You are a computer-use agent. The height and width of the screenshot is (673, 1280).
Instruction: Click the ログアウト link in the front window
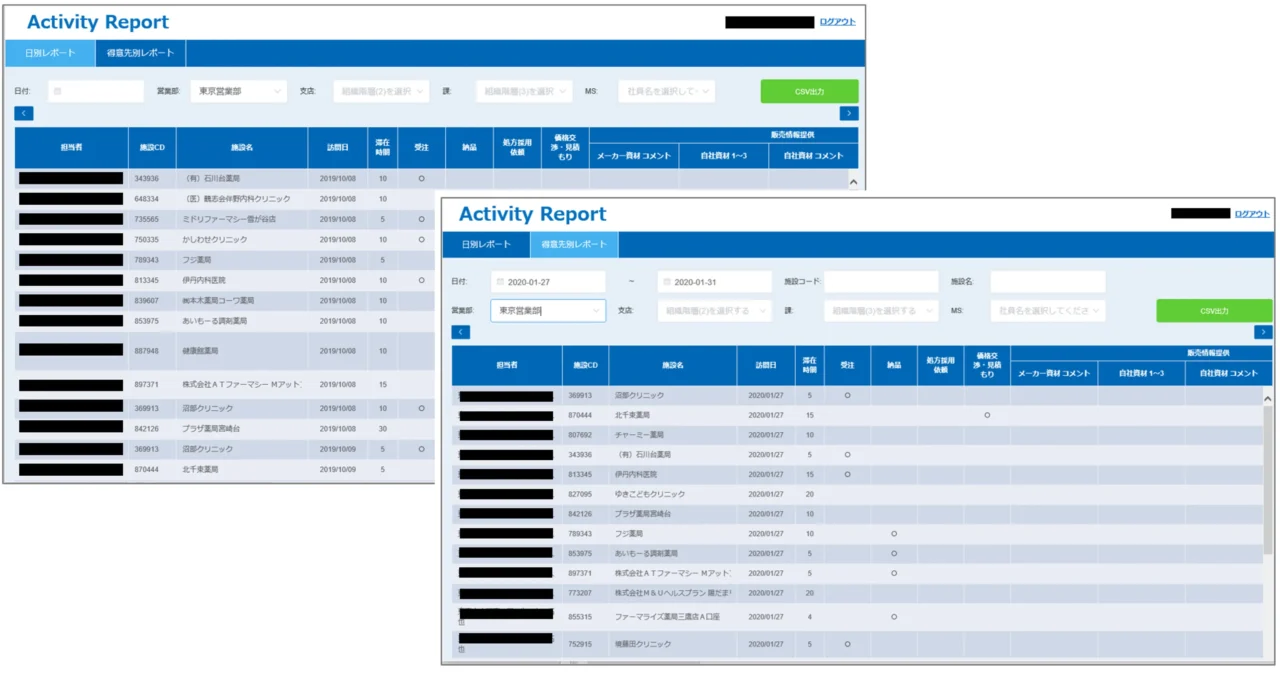(x=1251, y=214)
